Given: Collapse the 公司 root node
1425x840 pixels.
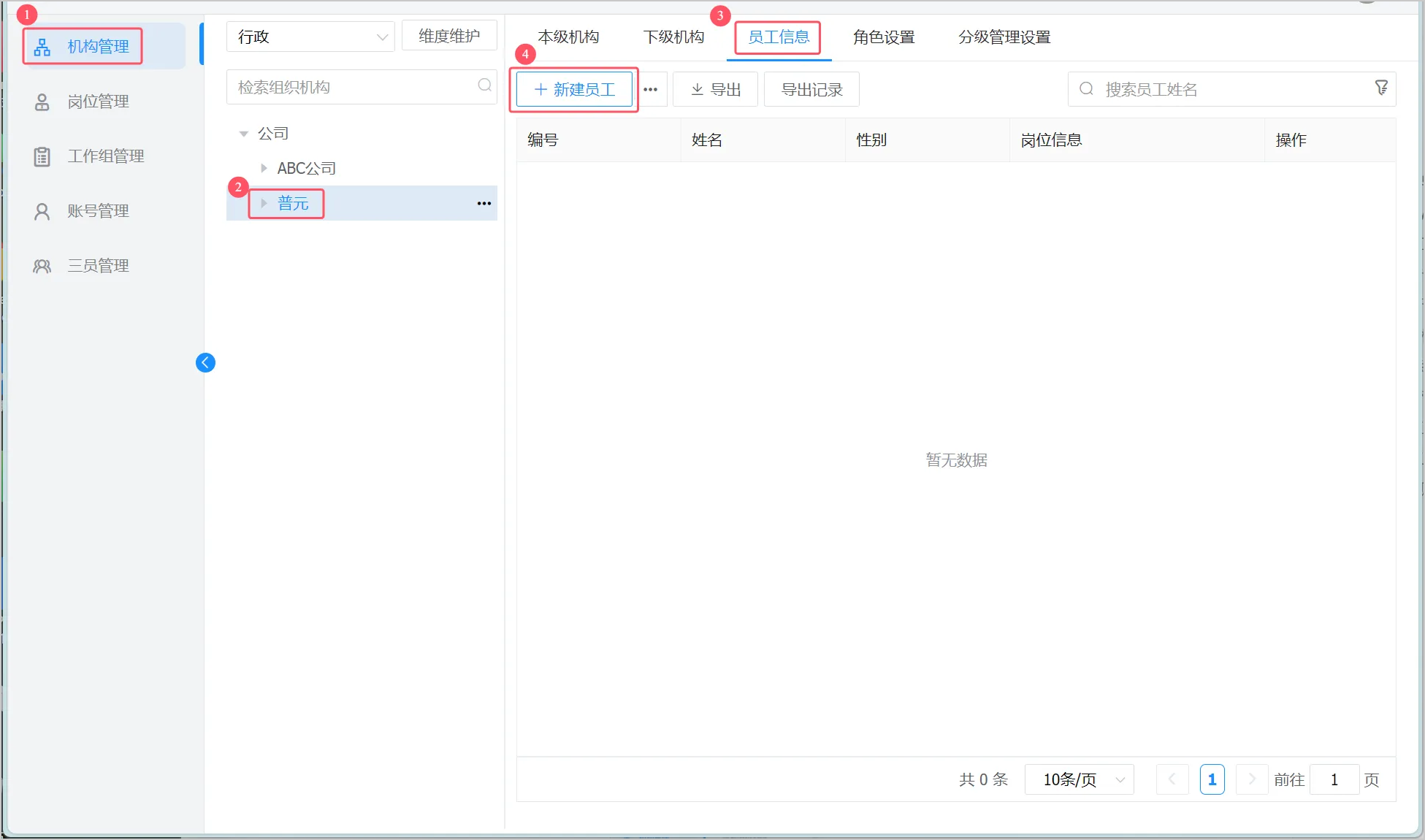Looking at the screenshot, I should tap(244, 134).
